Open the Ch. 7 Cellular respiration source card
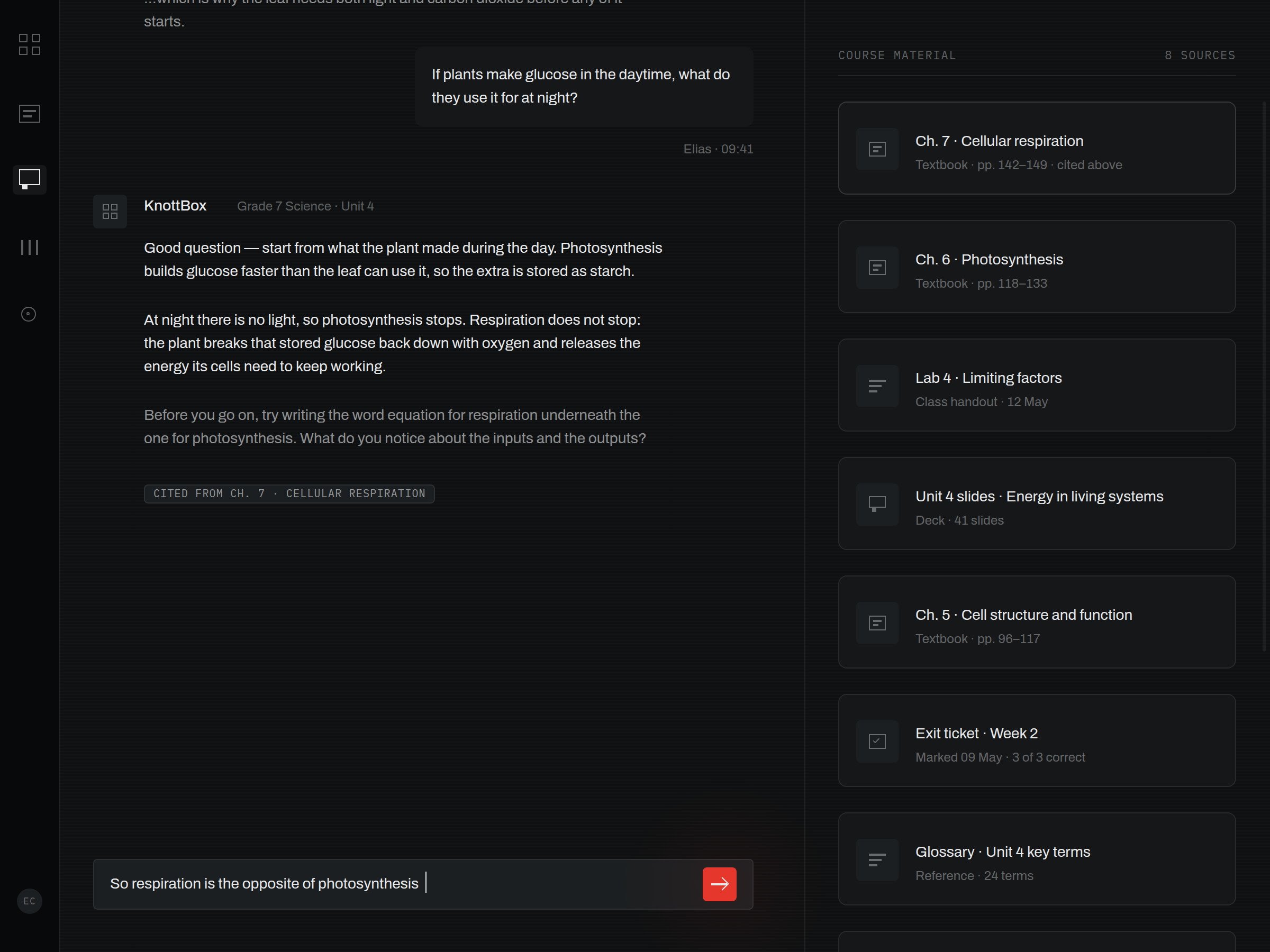Viewport: 1270px width, 952px height. click(1037, 148)
